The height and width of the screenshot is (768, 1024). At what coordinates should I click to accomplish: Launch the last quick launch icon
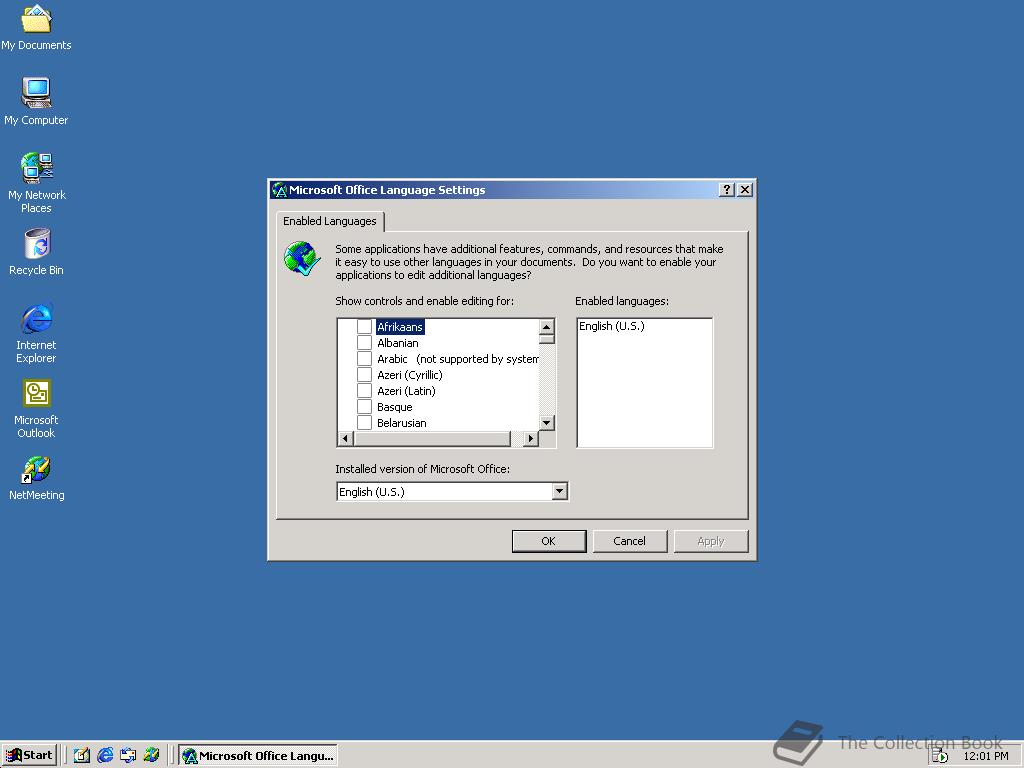click(151, 755)
